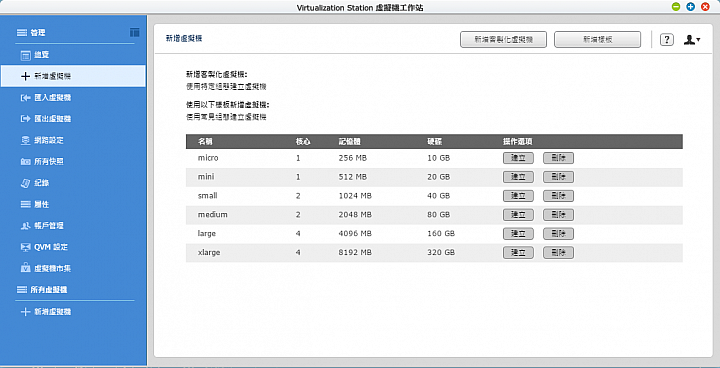Open the 總覽 overview page icon

25,55
